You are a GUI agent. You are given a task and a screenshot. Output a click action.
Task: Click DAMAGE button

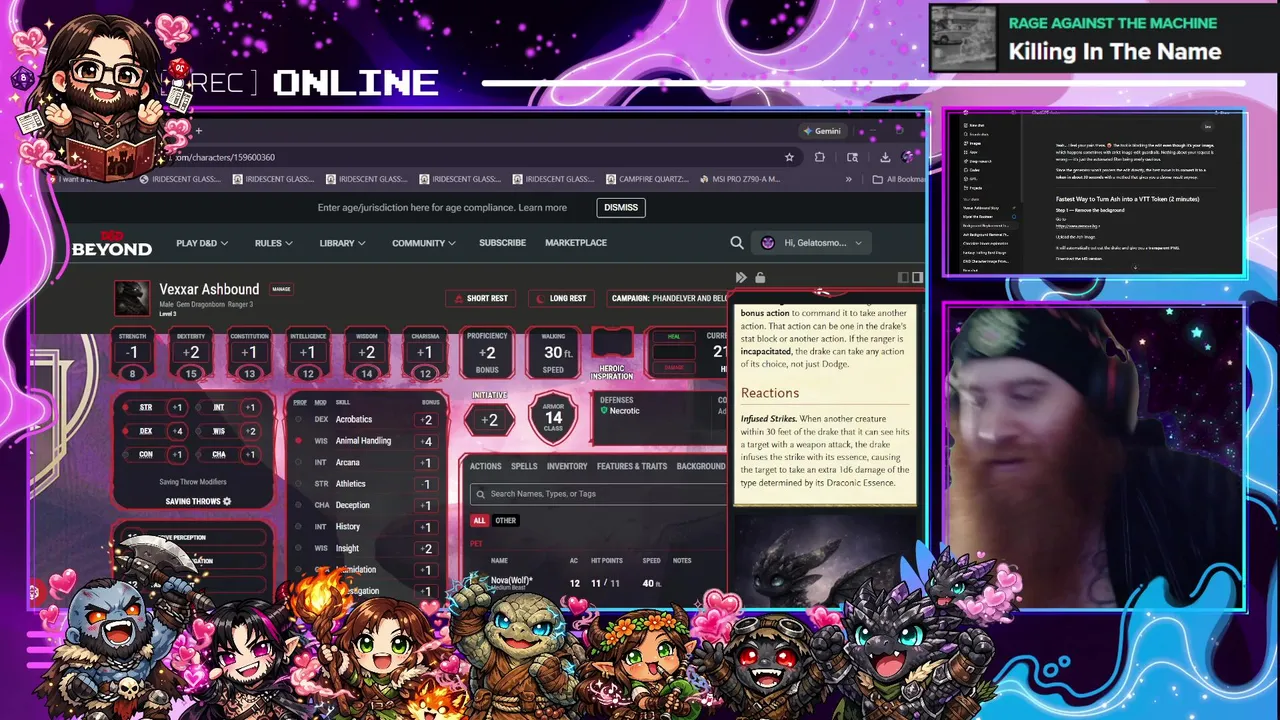pyautogui.click(x=673, y=367)
